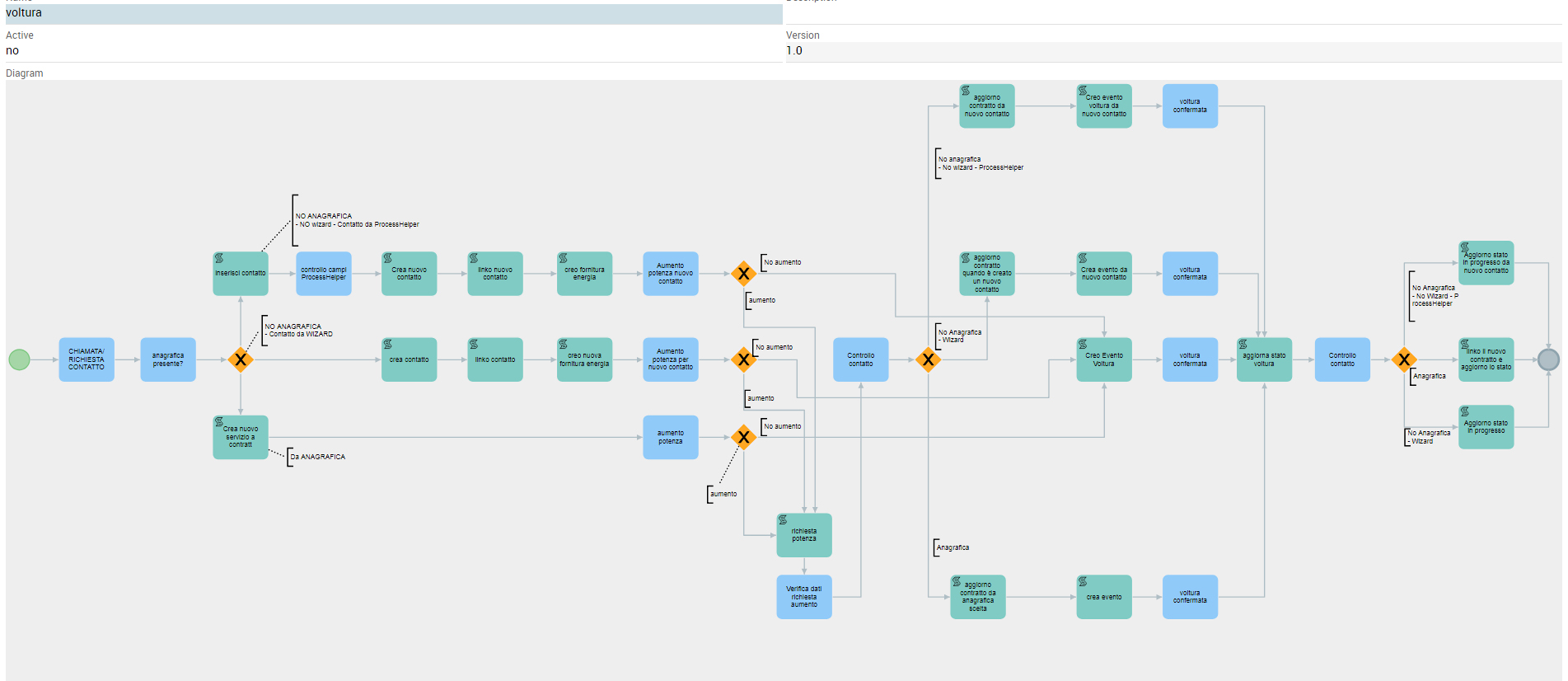This screenshot has width=1568, height=681.
Task: Select the gateway after the 'aumento potenza' task
Action: click(743, 437)
